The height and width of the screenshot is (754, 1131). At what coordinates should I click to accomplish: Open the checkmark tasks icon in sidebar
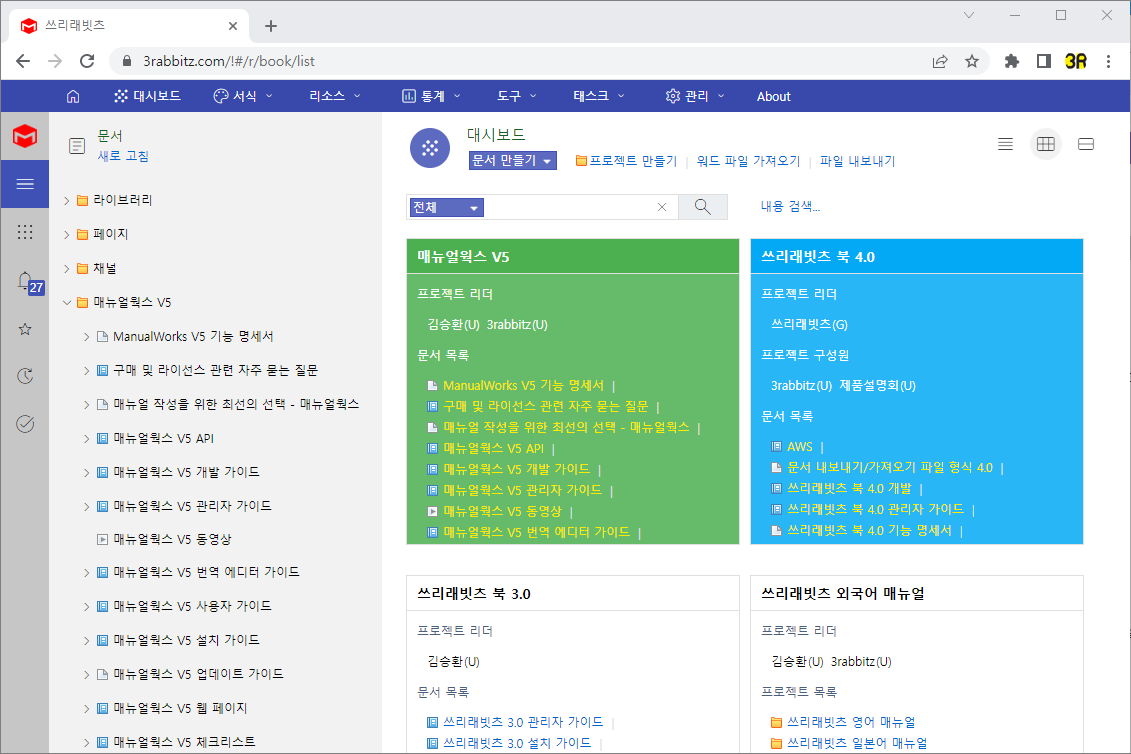pos(25,424)
